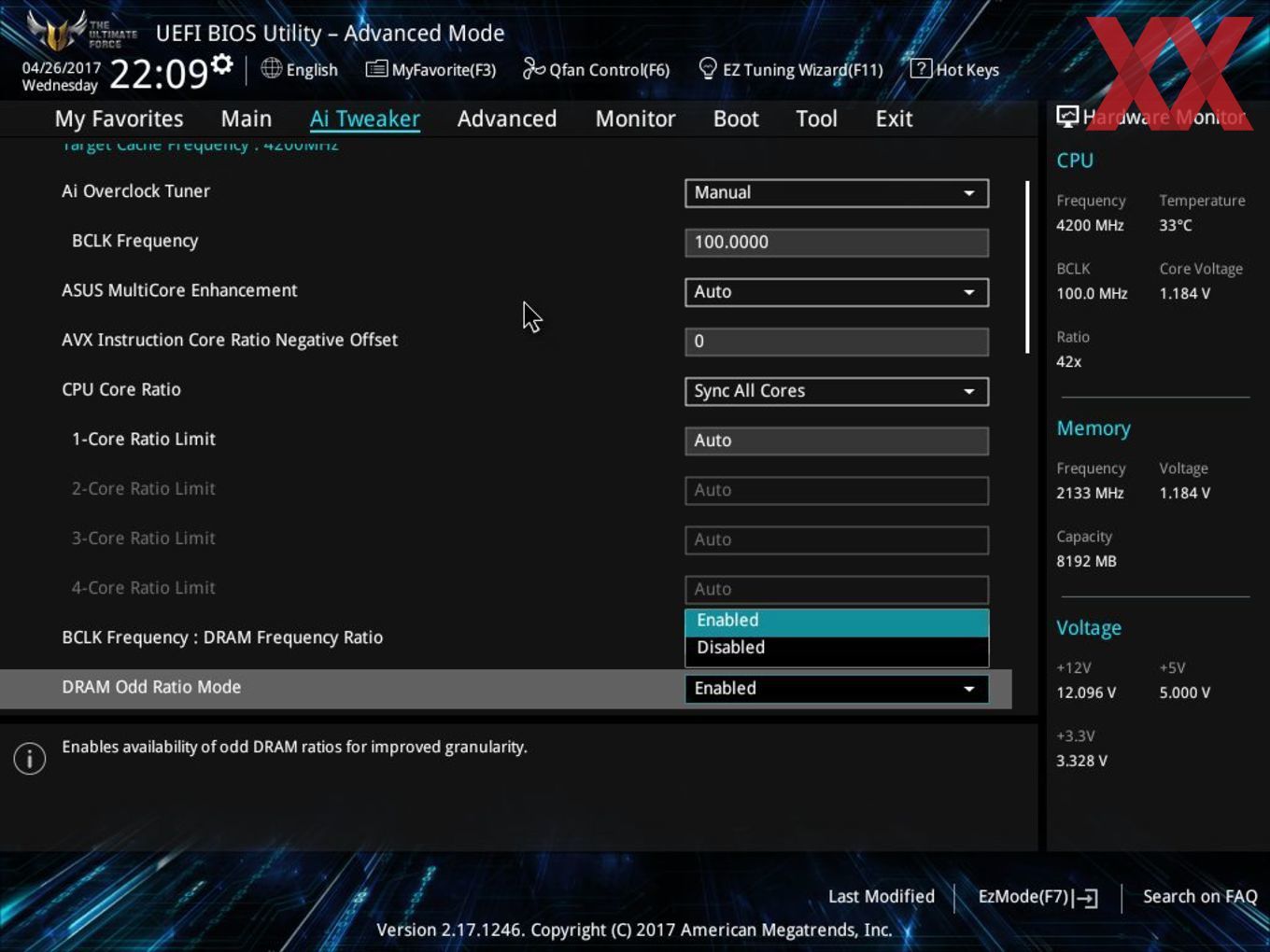Launch EZ Tuning Wizard lightbulb icon
Image resolution: width=1270 pixels, height=952 pixels.
708,68
